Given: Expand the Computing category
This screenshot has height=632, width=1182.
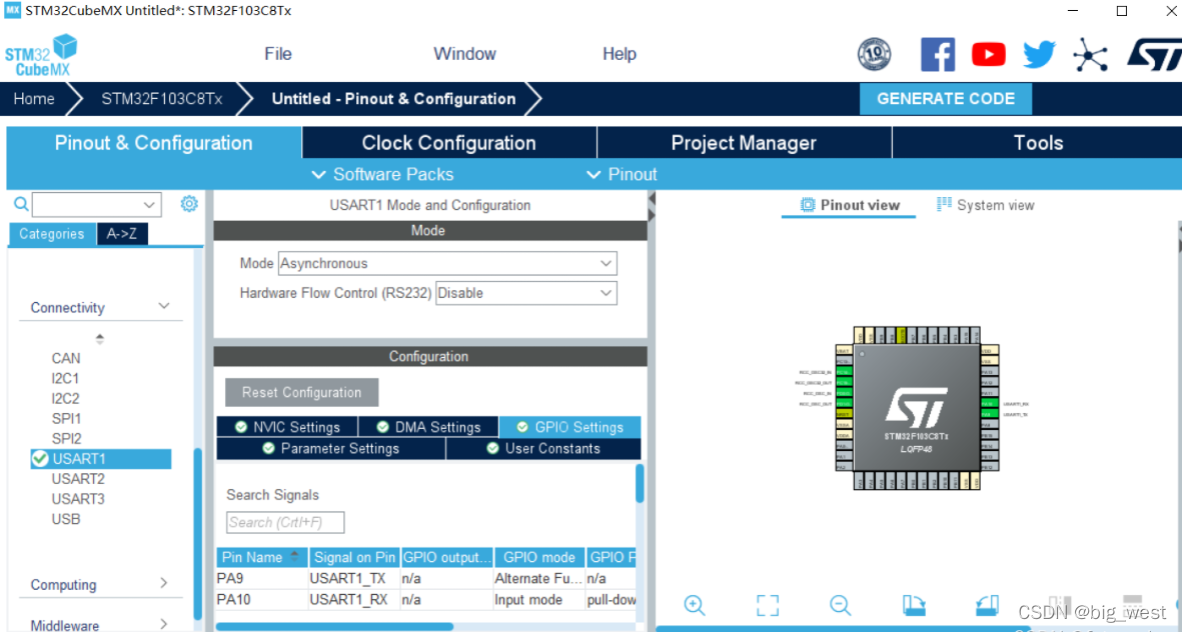Looking at the screenshot, I should click(164, 583).
